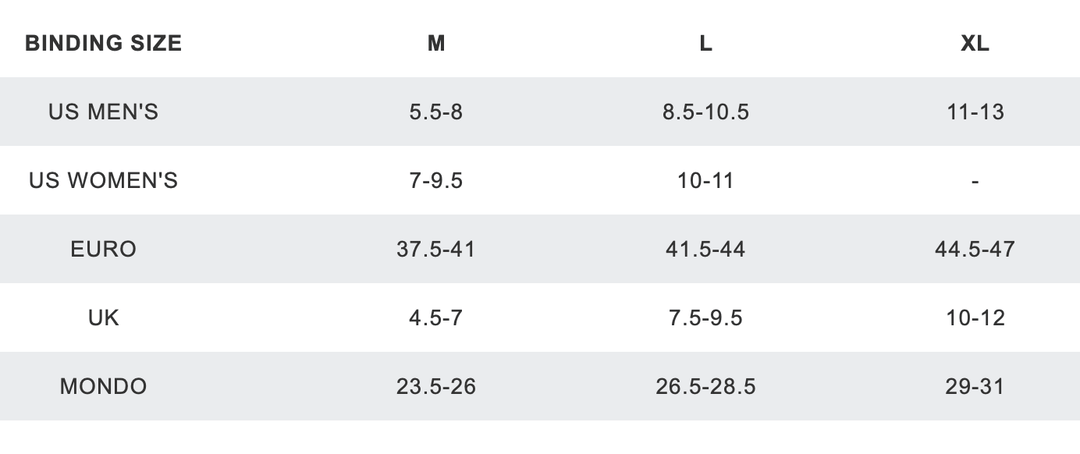Click the US MEN'S row label
The height and width of the screenshot is (454, 1080).
point(103,112)
